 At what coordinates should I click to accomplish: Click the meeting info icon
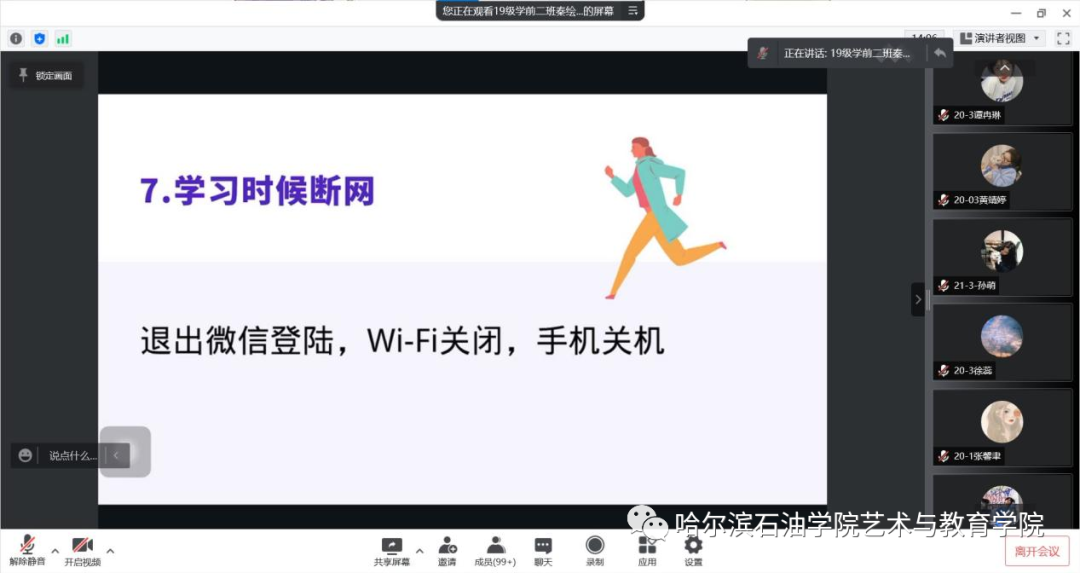16,38
